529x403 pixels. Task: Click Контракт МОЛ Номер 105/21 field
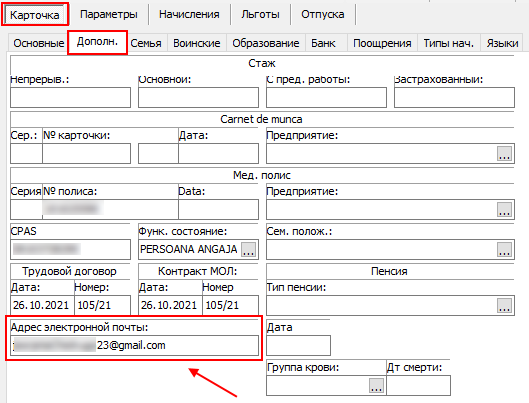(230, 306)
